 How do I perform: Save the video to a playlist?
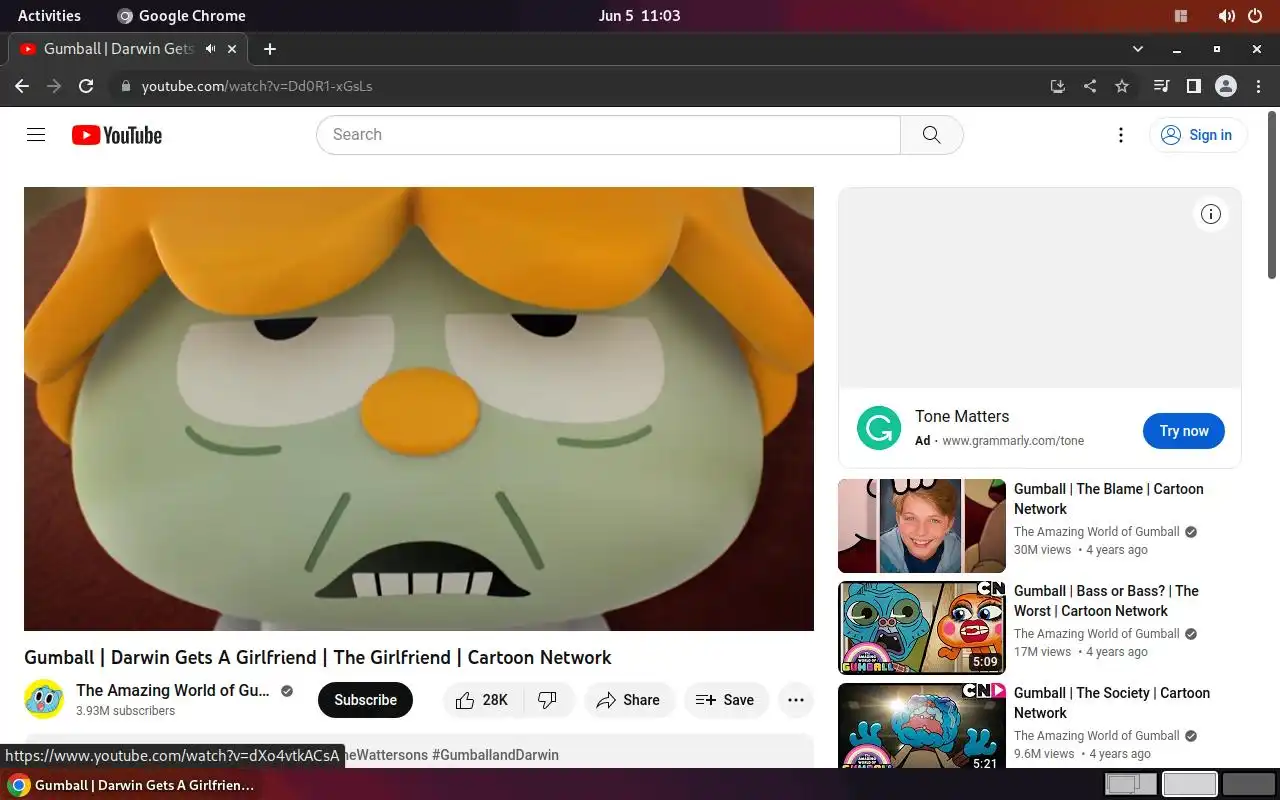(x=726, y=700)
